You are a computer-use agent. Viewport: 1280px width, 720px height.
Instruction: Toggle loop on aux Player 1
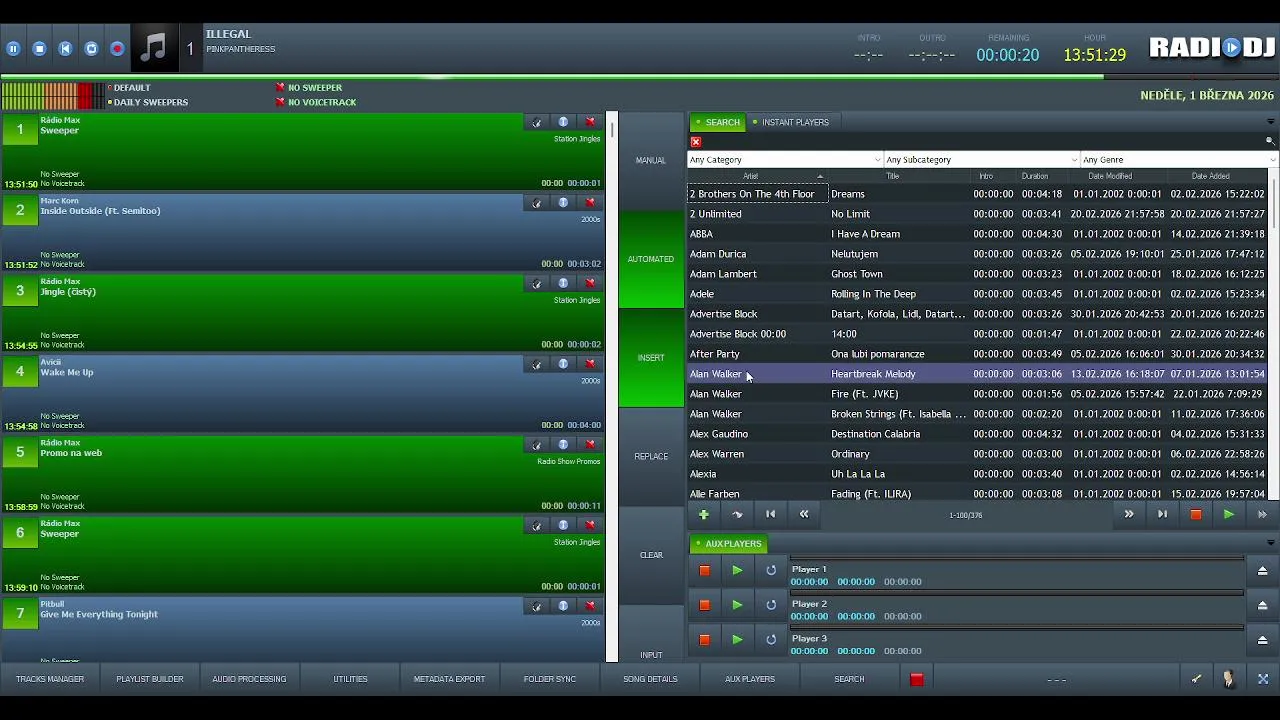click(771, 570)
